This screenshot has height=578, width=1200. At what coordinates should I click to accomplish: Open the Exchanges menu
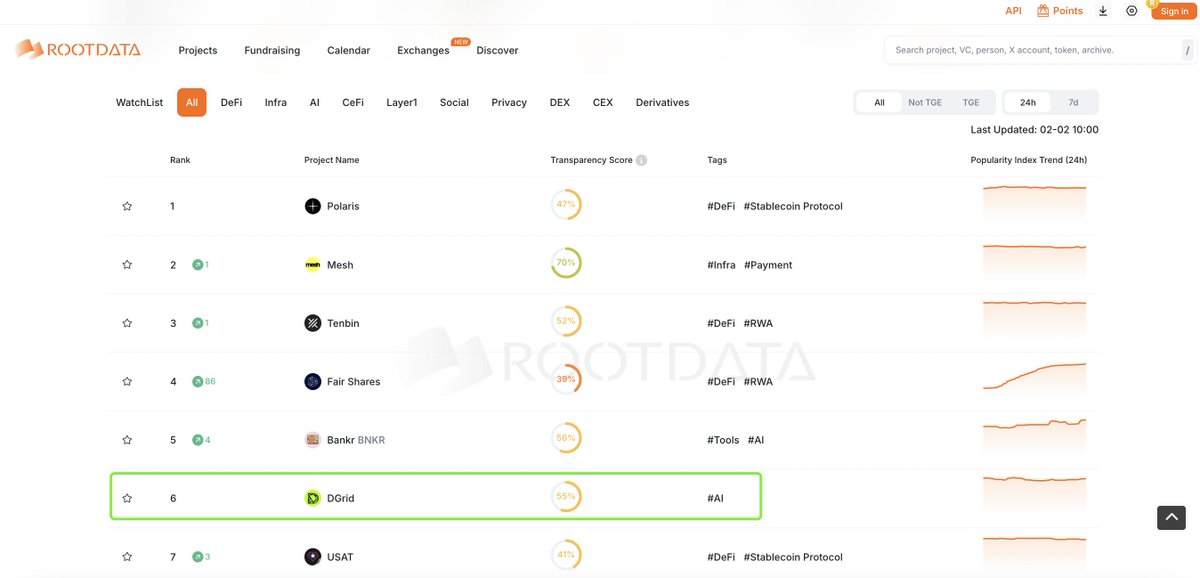pyautogui.click(x=423, y=50)
